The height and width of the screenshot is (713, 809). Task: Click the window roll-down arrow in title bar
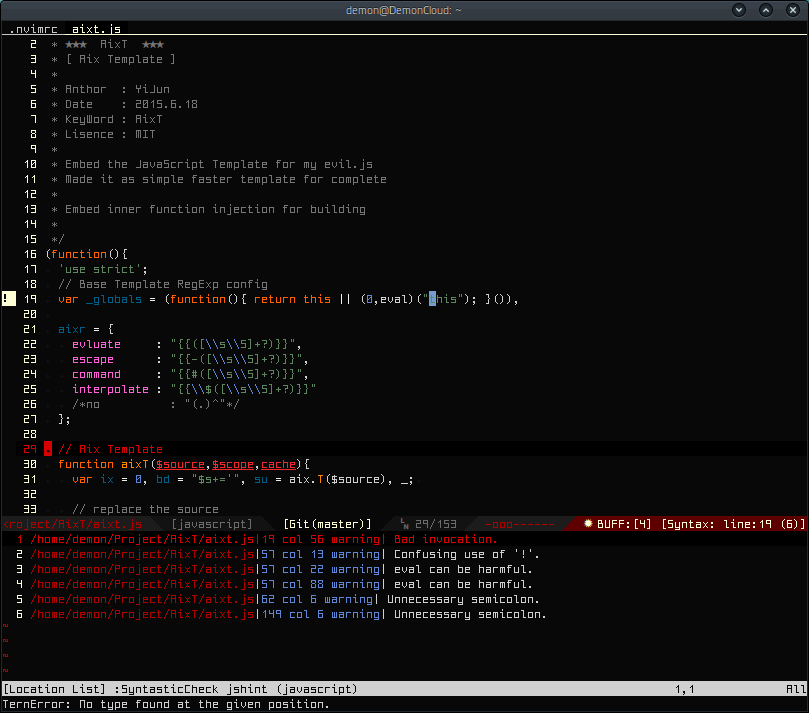(x=739, y=10)
